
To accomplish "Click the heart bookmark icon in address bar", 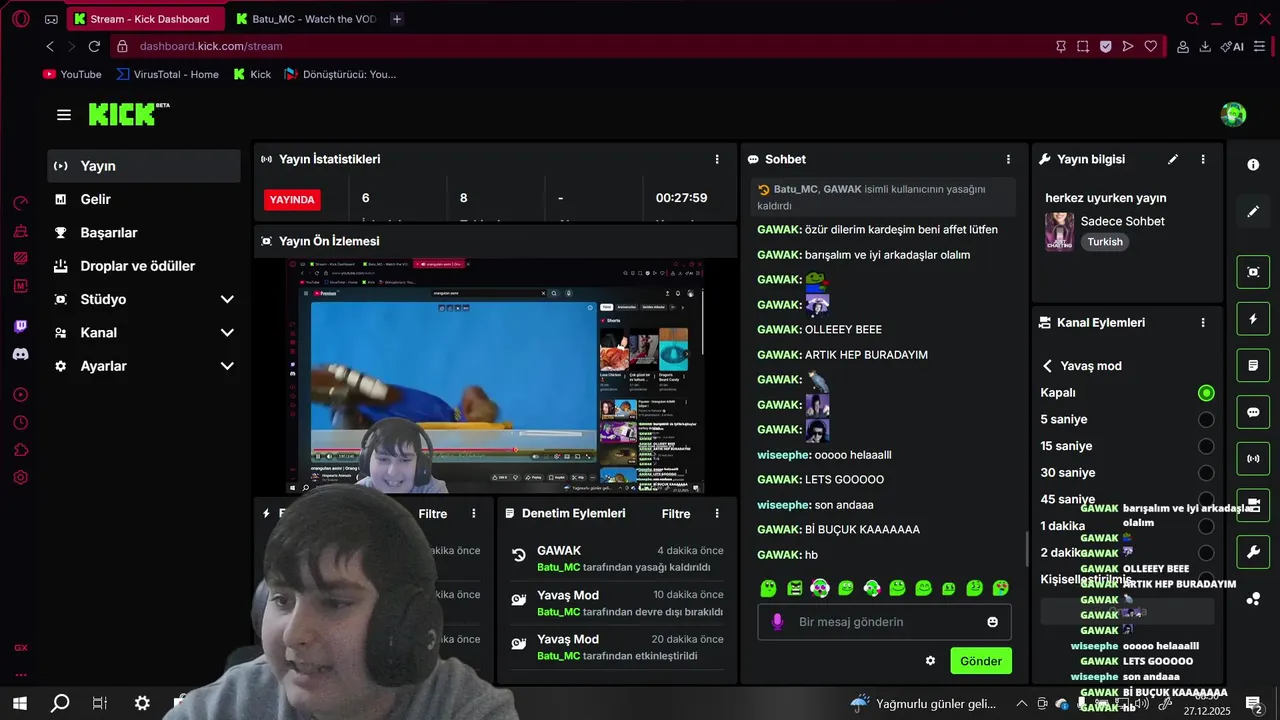I will (1151, 46).
